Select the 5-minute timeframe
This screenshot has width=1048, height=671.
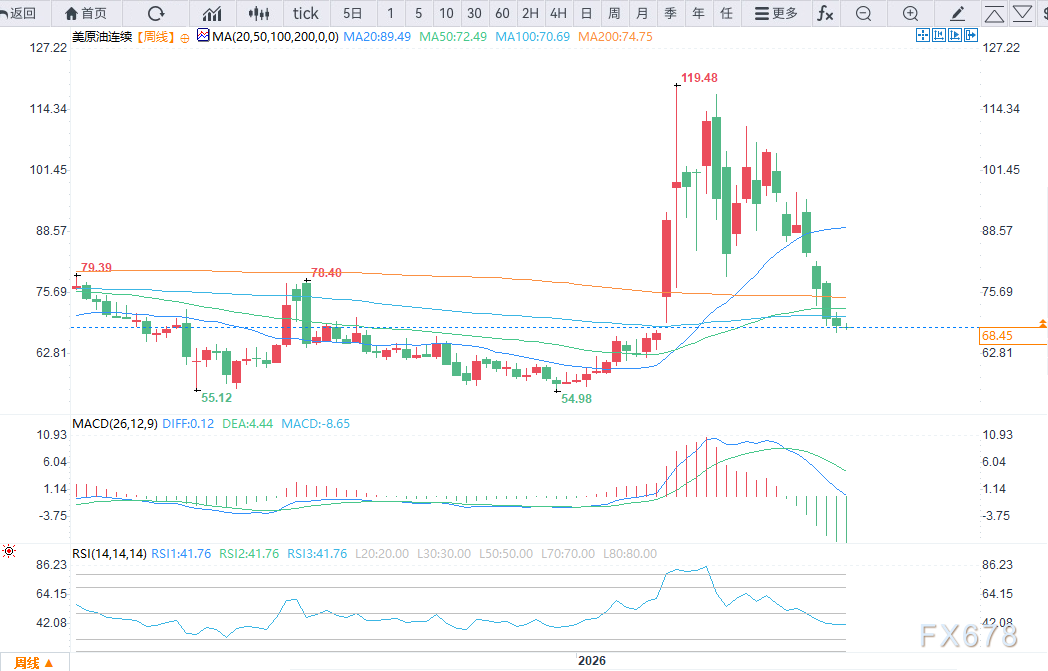pyautogui.click(x=418, y=13)
